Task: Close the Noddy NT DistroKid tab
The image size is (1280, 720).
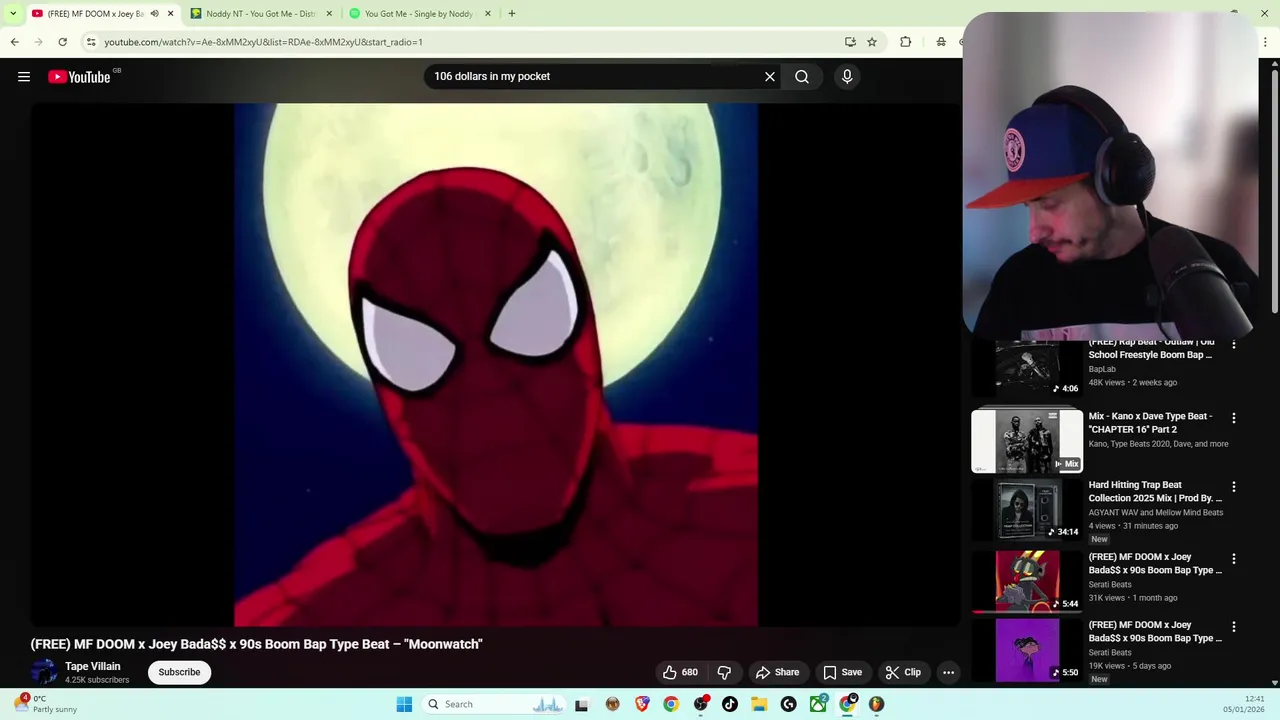Action: (x=329, y=14)
